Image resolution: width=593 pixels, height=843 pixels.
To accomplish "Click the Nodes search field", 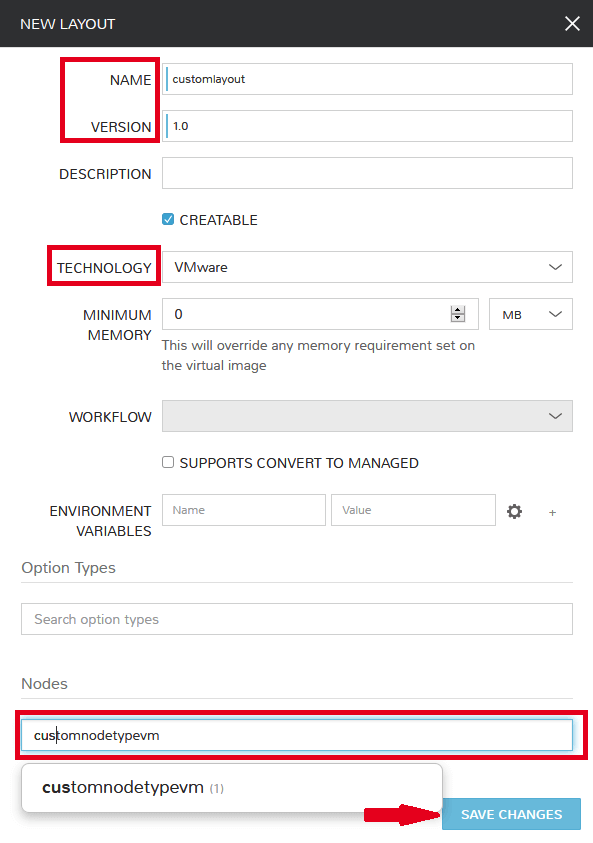I will point(297,735).
